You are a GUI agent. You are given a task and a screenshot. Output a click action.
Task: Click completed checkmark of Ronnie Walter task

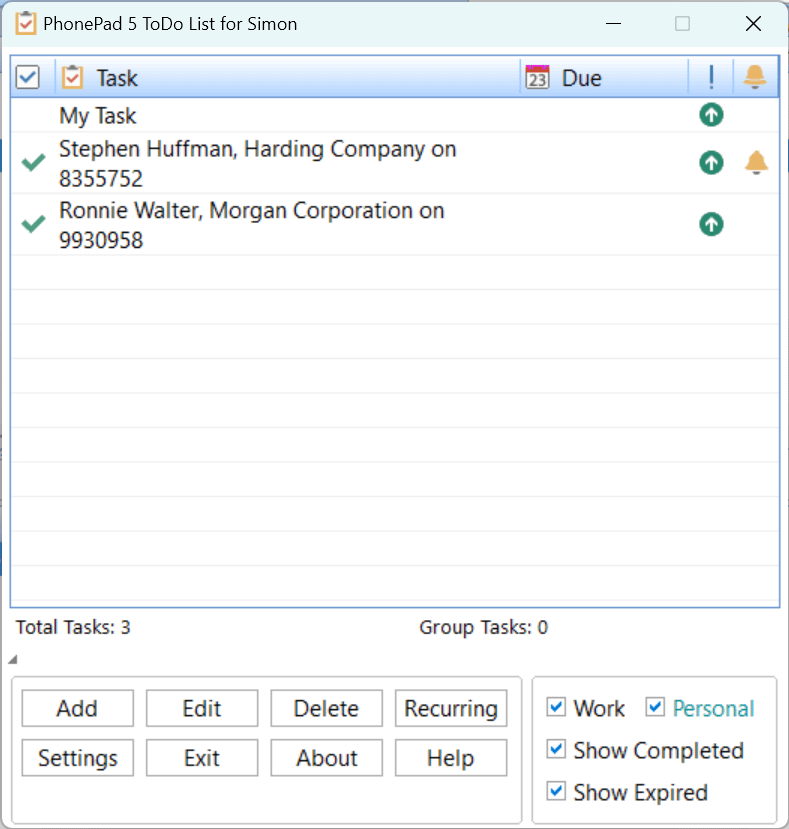coord(33,224)
